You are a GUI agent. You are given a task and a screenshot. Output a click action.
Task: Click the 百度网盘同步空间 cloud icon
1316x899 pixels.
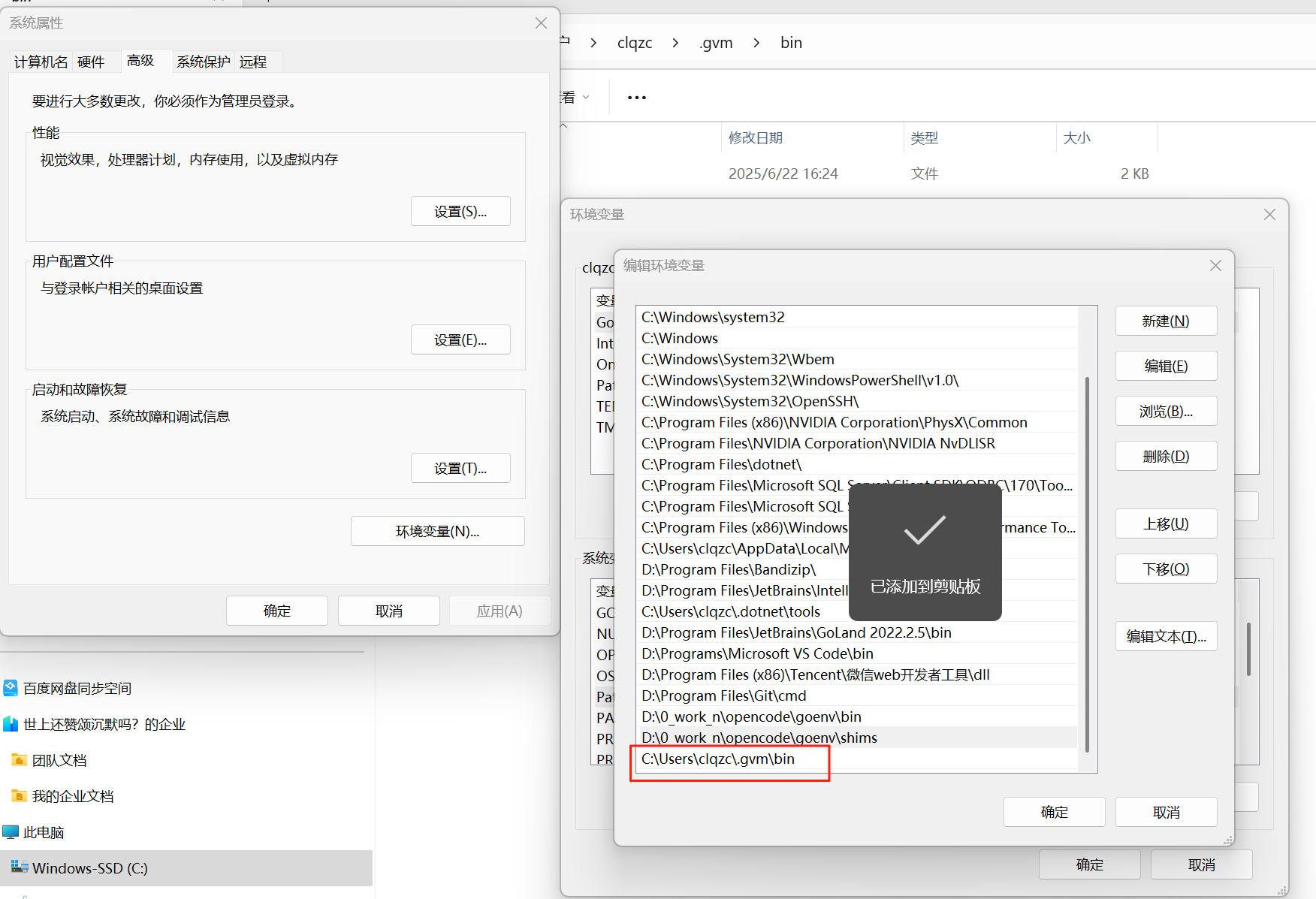11,688
